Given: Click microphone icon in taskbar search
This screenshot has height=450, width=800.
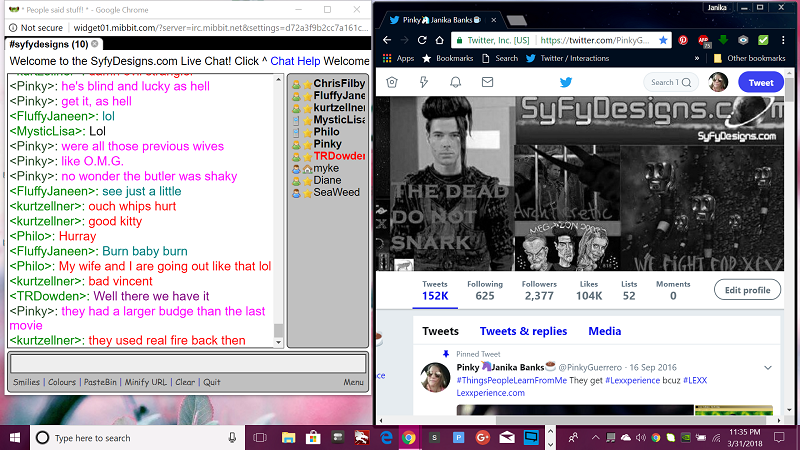Looking at the screenshot, I should (x=232, y=438).
